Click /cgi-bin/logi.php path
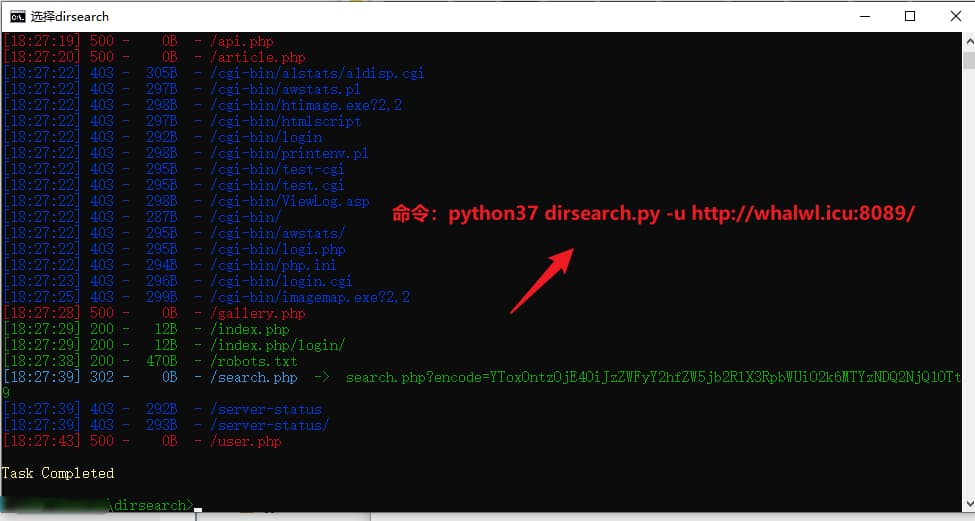The image size is (975, 521). pos(278,249)
